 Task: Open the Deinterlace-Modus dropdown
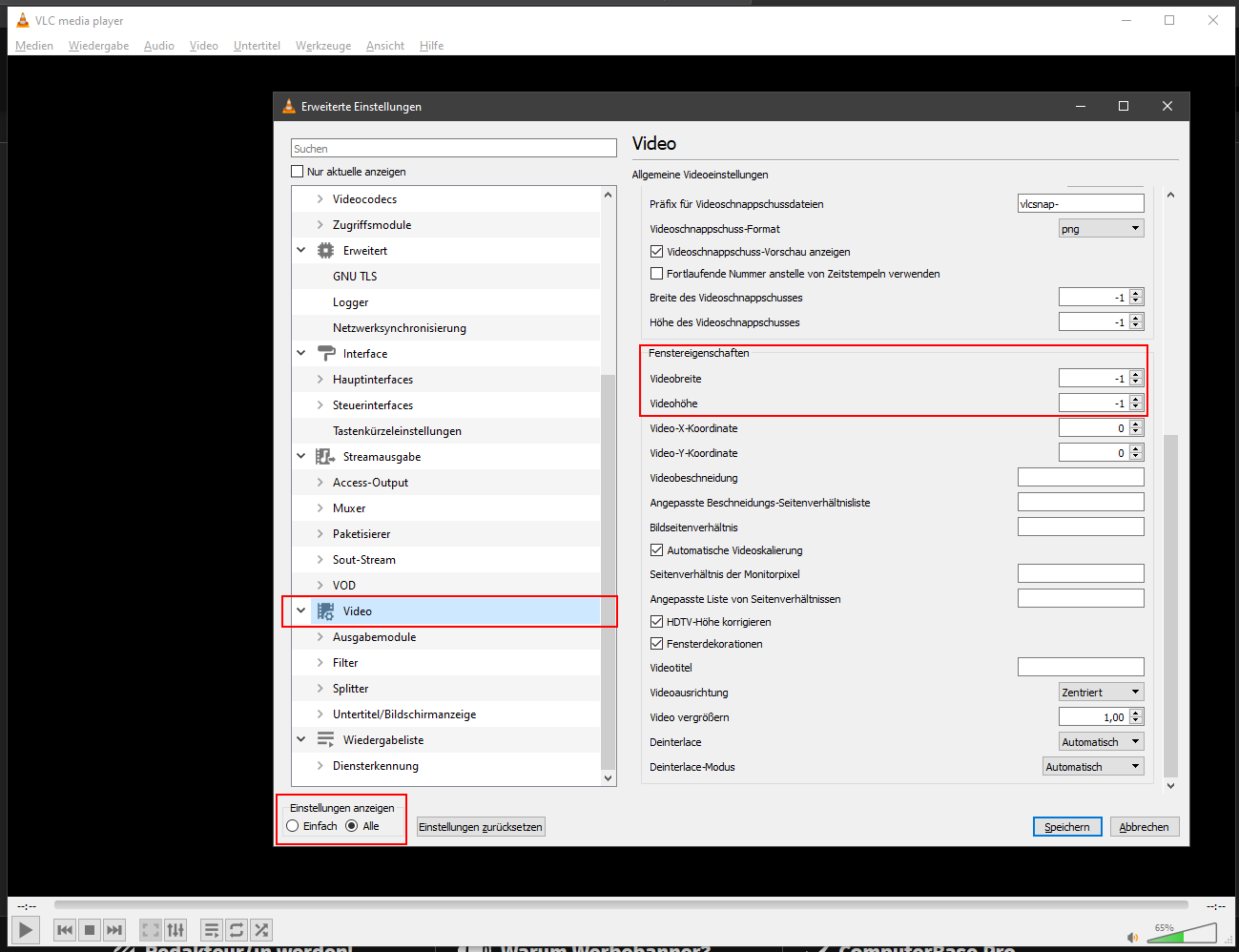(x=1093, y=767)
